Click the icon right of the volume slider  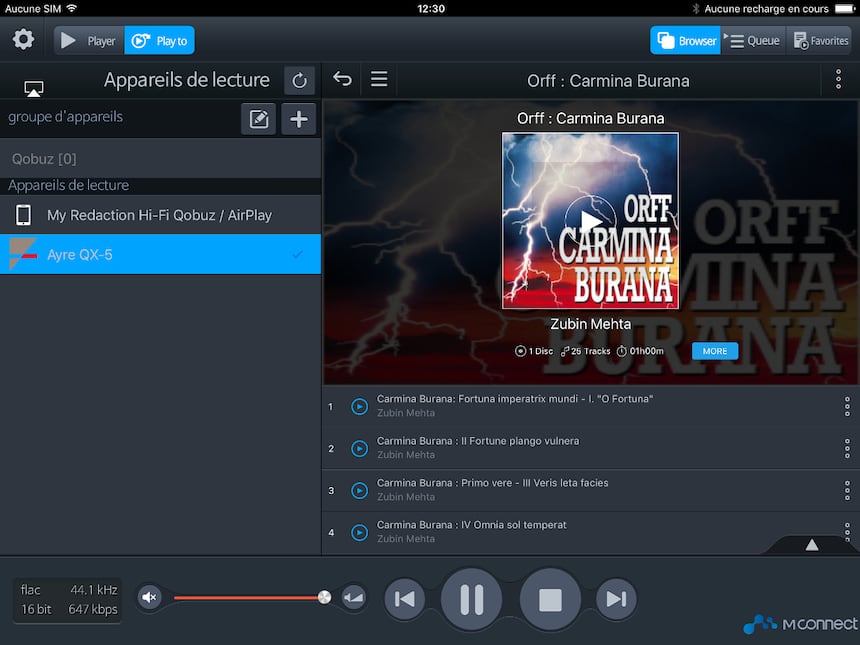coord(354,597)
